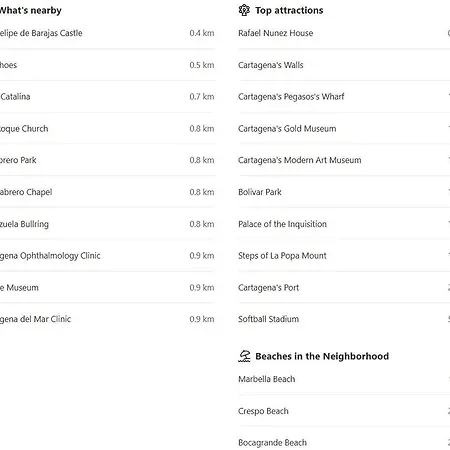
Task: Click the Beaches in the Neighborhood heading
Action: 322,356
